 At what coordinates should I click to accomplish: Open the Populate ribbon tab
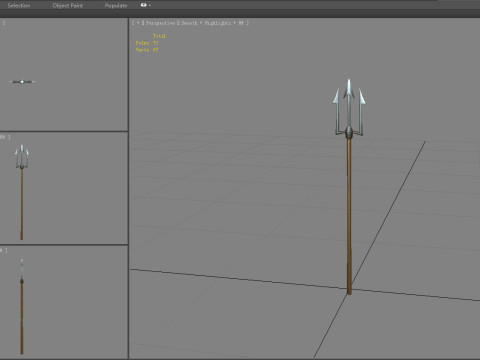pos(116,5)
